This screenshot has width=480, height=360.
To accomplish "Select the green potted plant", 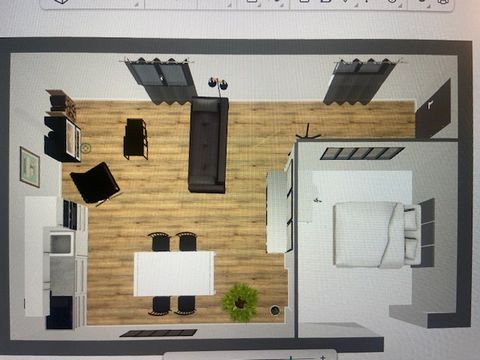I will point(241,302).
